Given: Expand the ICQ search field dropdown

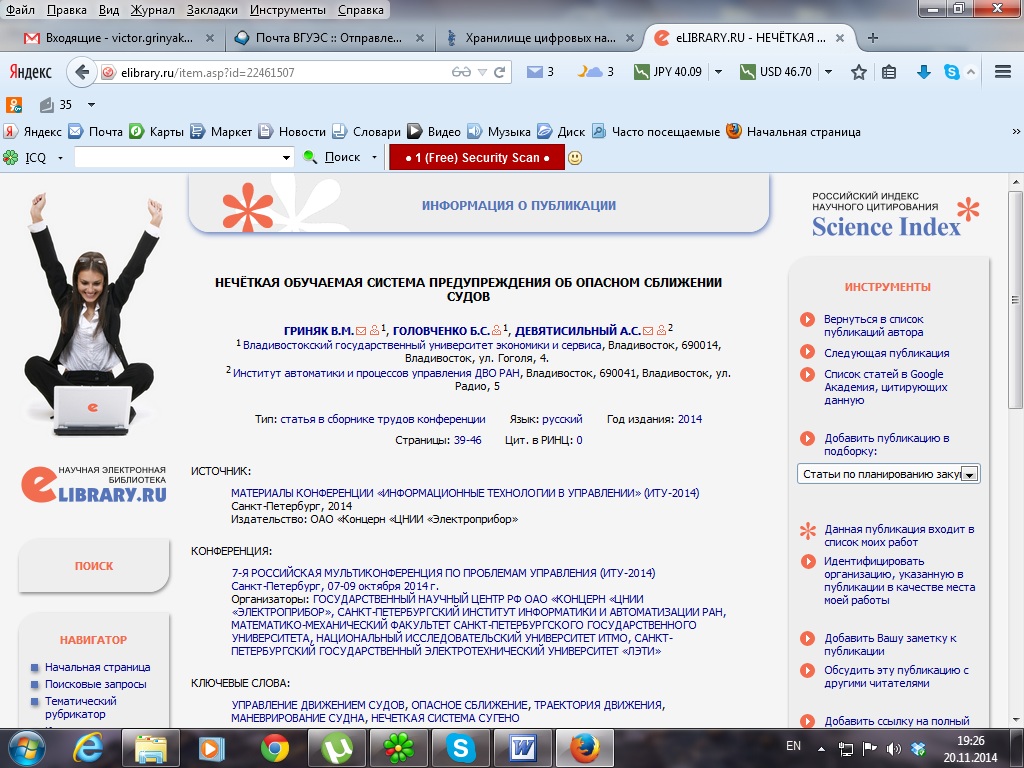Looking at the screenshot, I should tap(286, 158).
